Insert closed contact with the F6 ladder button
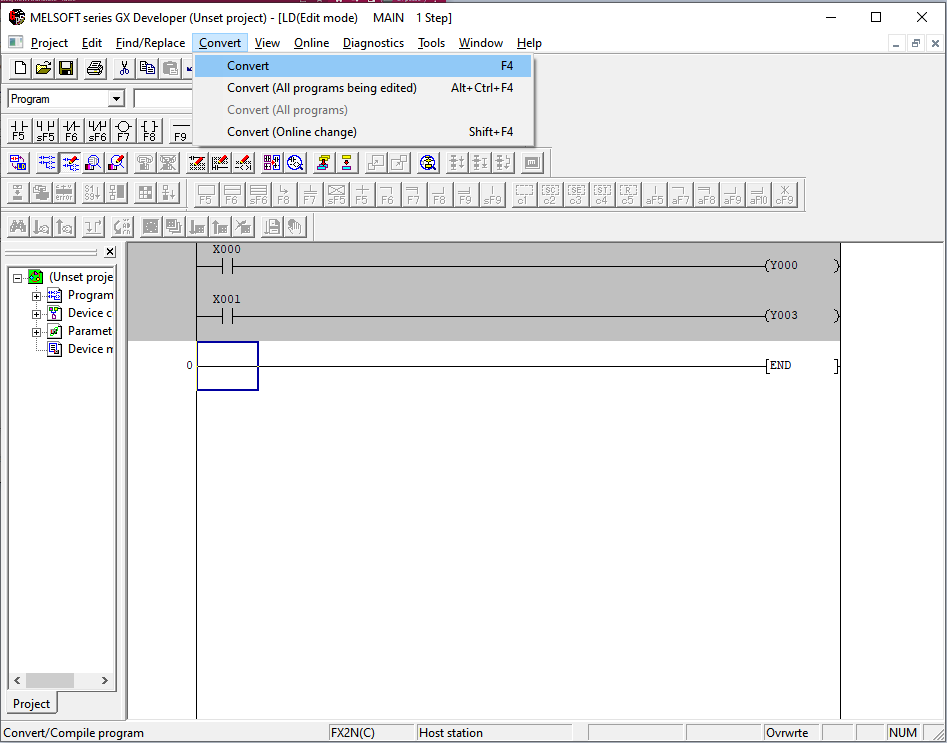Viewport: 947px width, 743px height. pyautogui.click(x=71, y=130)
